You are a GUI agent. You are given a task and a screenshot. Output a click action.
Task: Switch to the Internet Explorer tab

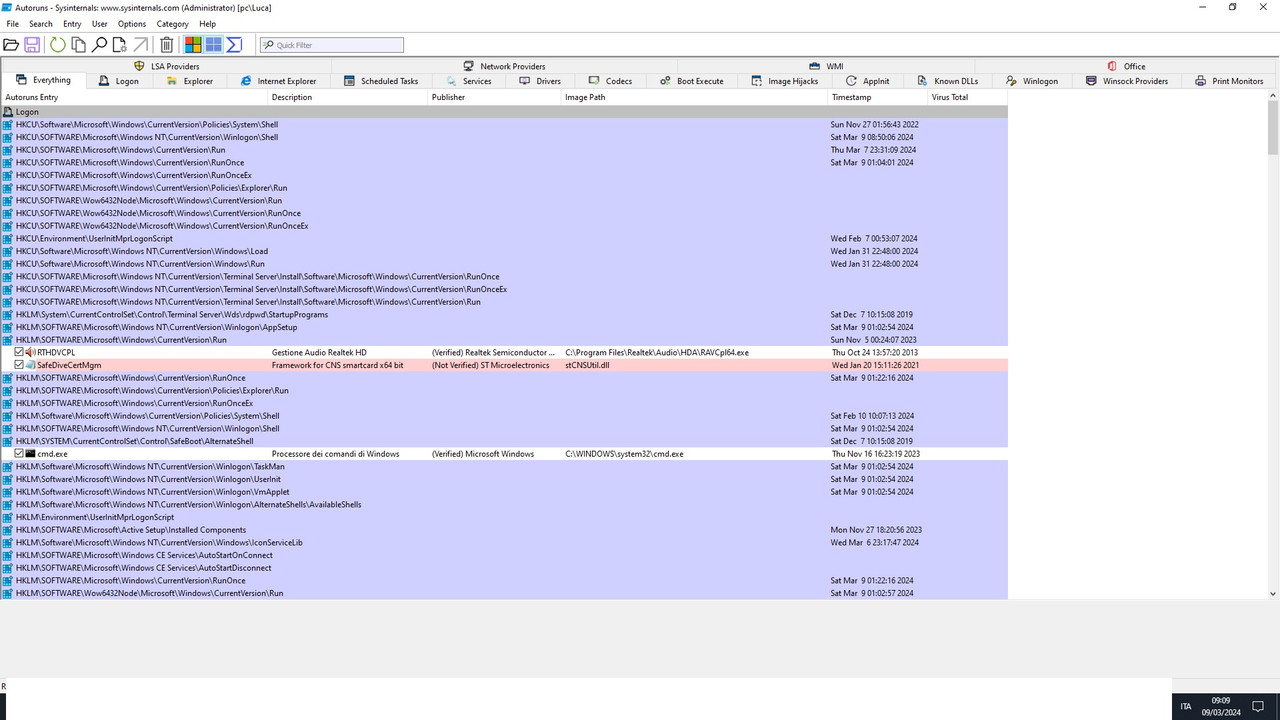pyautogui.click(x=279, y=81)
